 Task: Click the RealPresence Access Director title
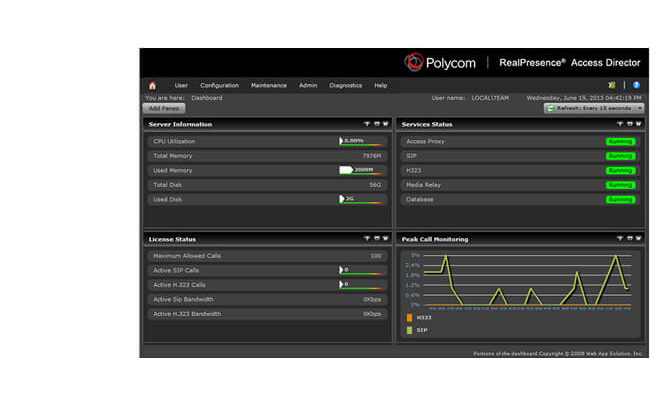coord(570,63)
